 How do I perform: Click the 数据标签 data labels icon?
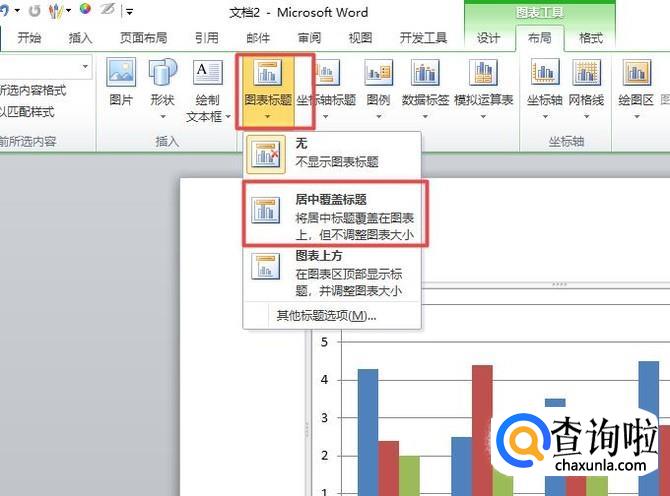coord(425,72)
